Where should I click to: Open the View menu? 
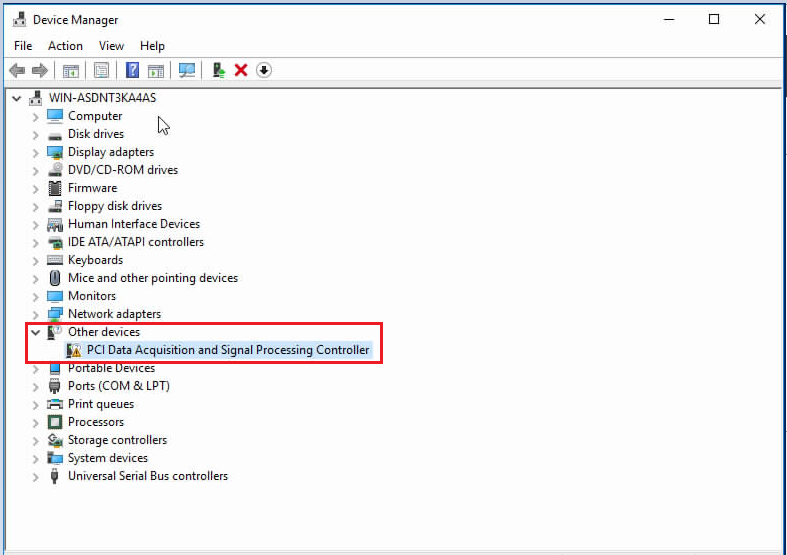pyautogui.click(x=111, y=46)
